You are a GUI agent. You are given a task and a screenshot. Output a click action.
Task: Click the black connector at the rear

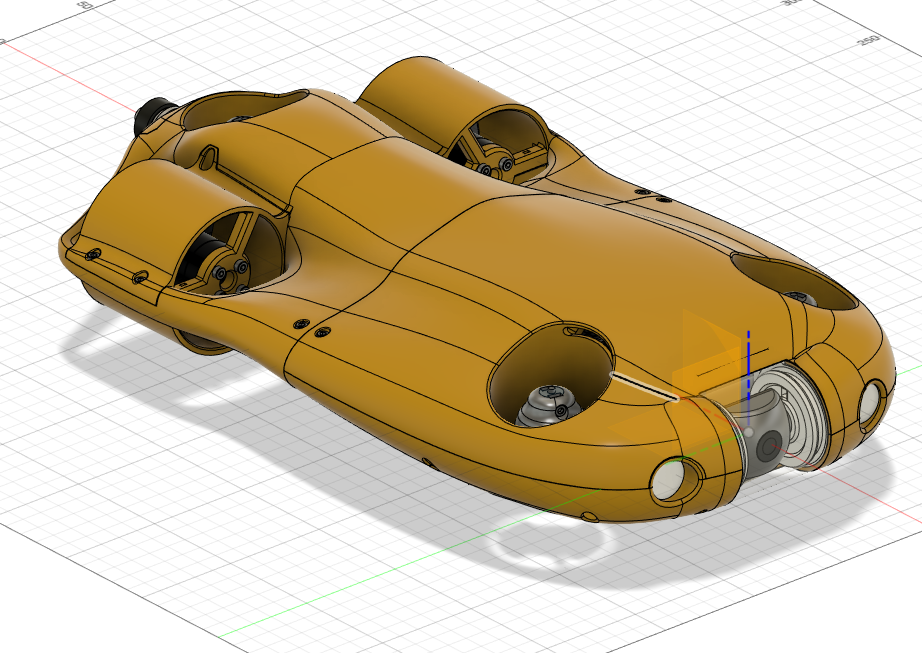(152, 115)
